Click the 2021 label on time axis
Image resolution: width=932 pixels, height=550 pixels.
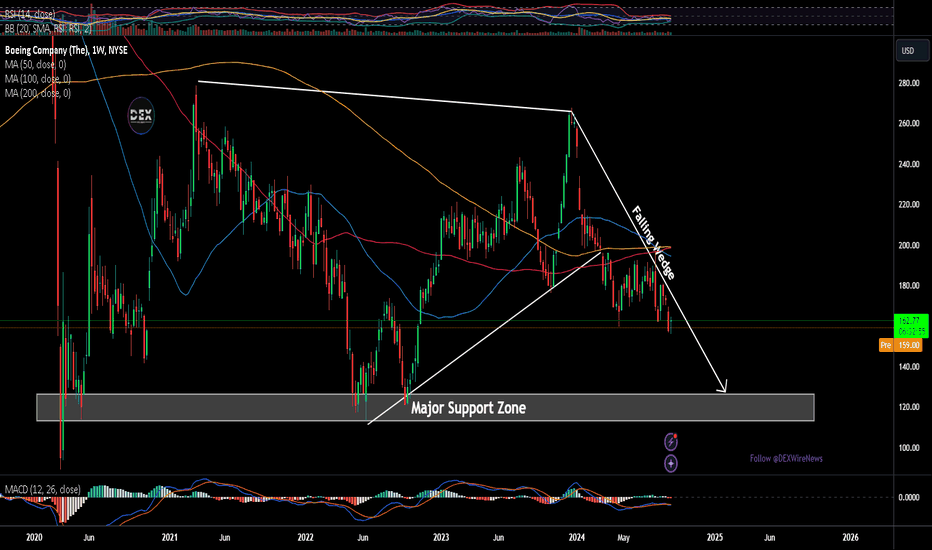pos(169,538)
